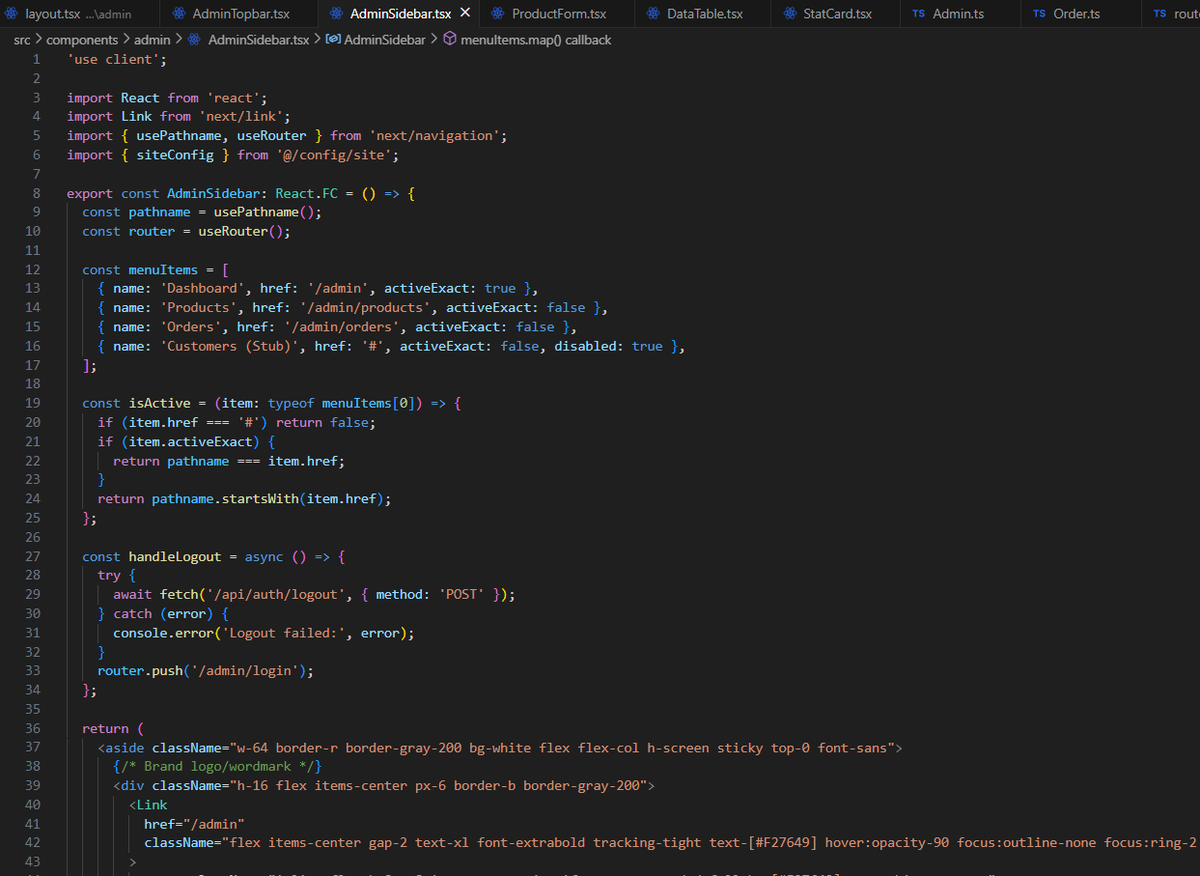Click the React icon on StatCard.tsx tab
Screen dimensions: 1200x876
[x=790, y=14]
